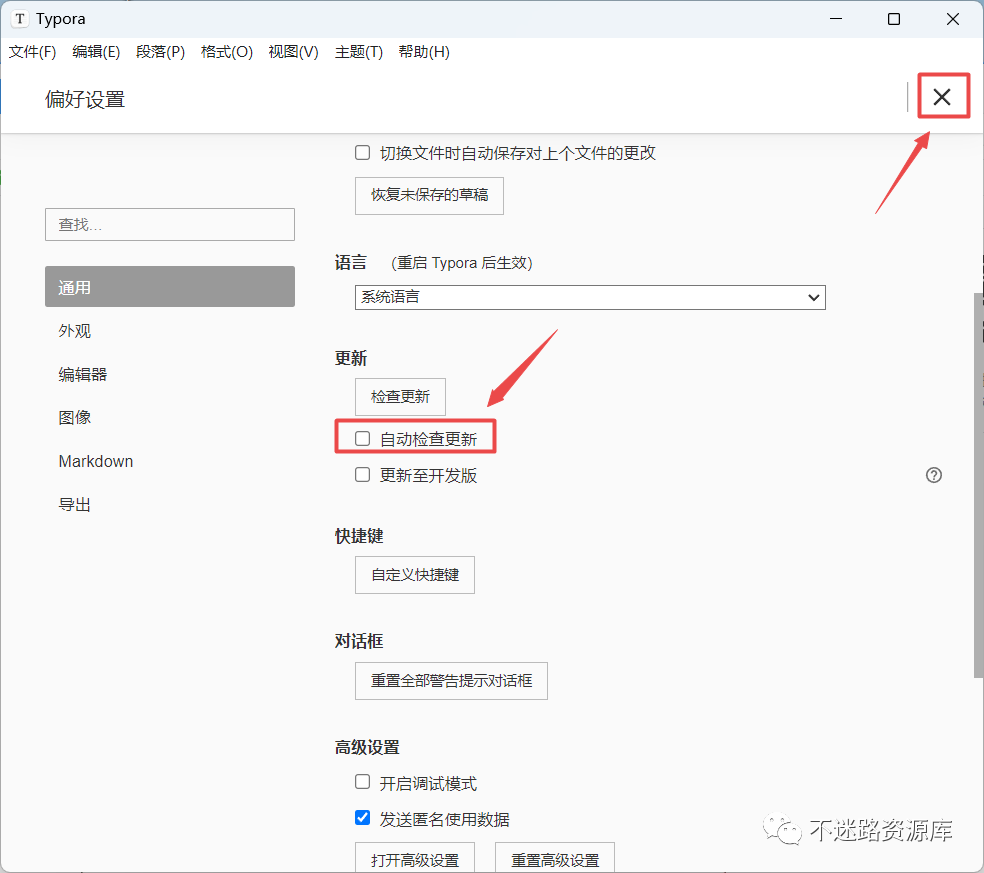Close the preferences panel with the X
Screen dimensions: 984x873
(941, 97)
